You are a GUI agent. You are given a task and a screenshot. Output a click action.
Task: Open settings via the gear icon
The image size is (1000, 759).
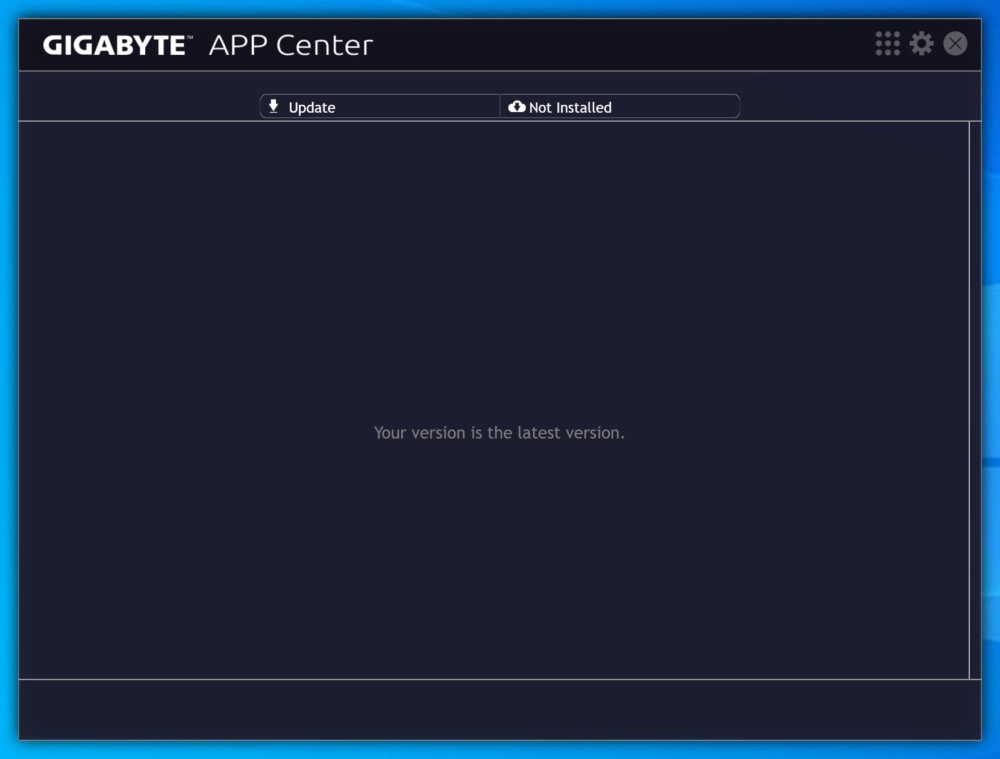(x=922, y=44)
